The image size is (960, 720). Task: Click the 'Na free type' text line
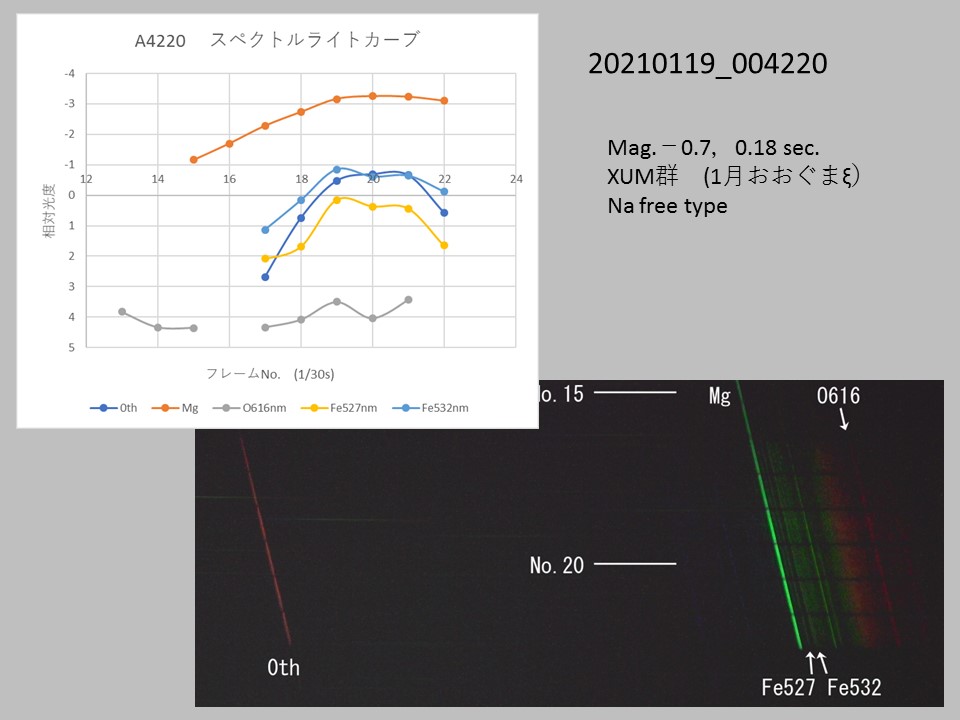(667, 207)
